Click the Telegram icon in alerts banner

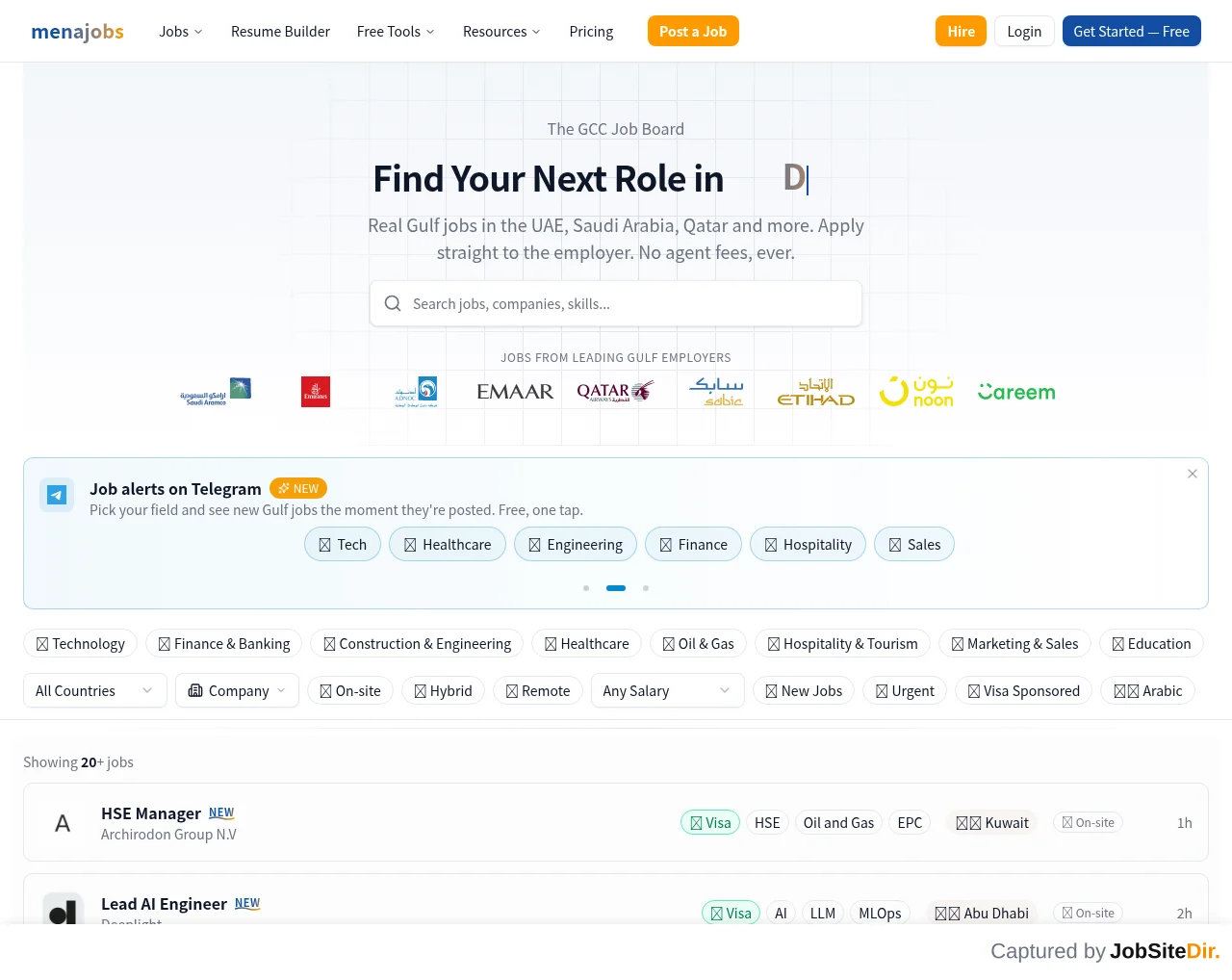57,495
